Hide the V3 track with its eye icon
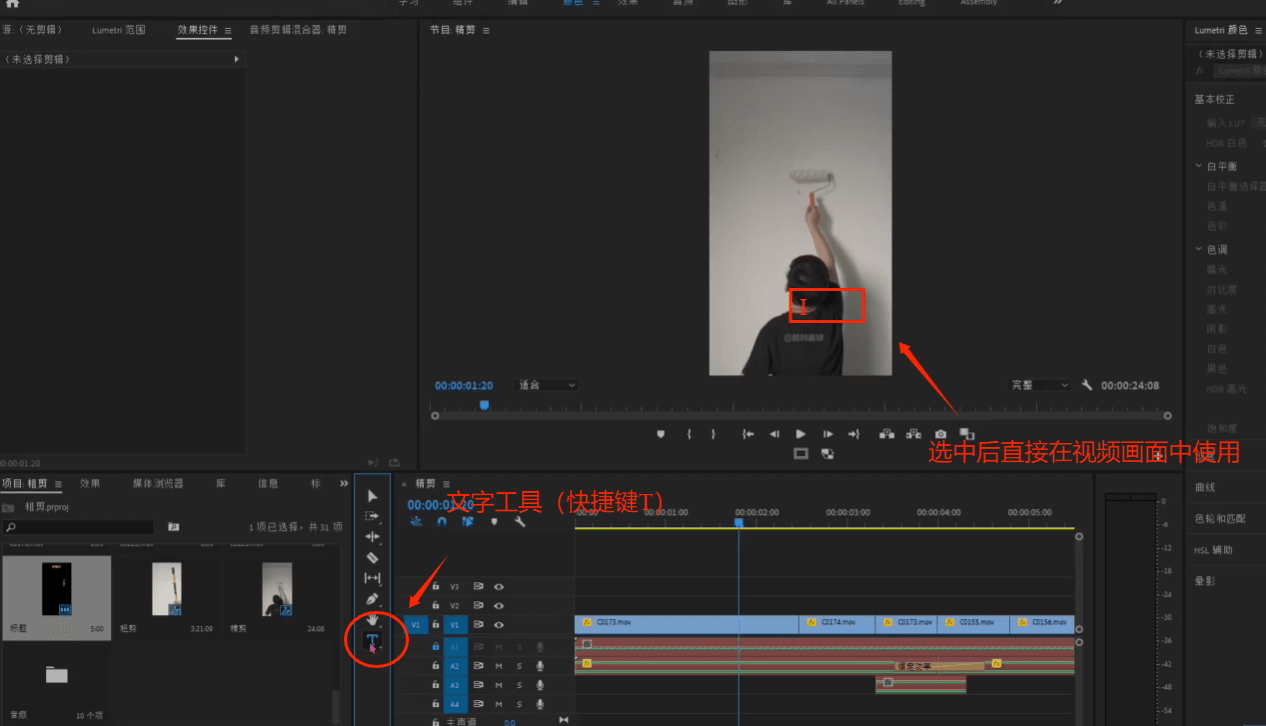 [x=498, y=587]
